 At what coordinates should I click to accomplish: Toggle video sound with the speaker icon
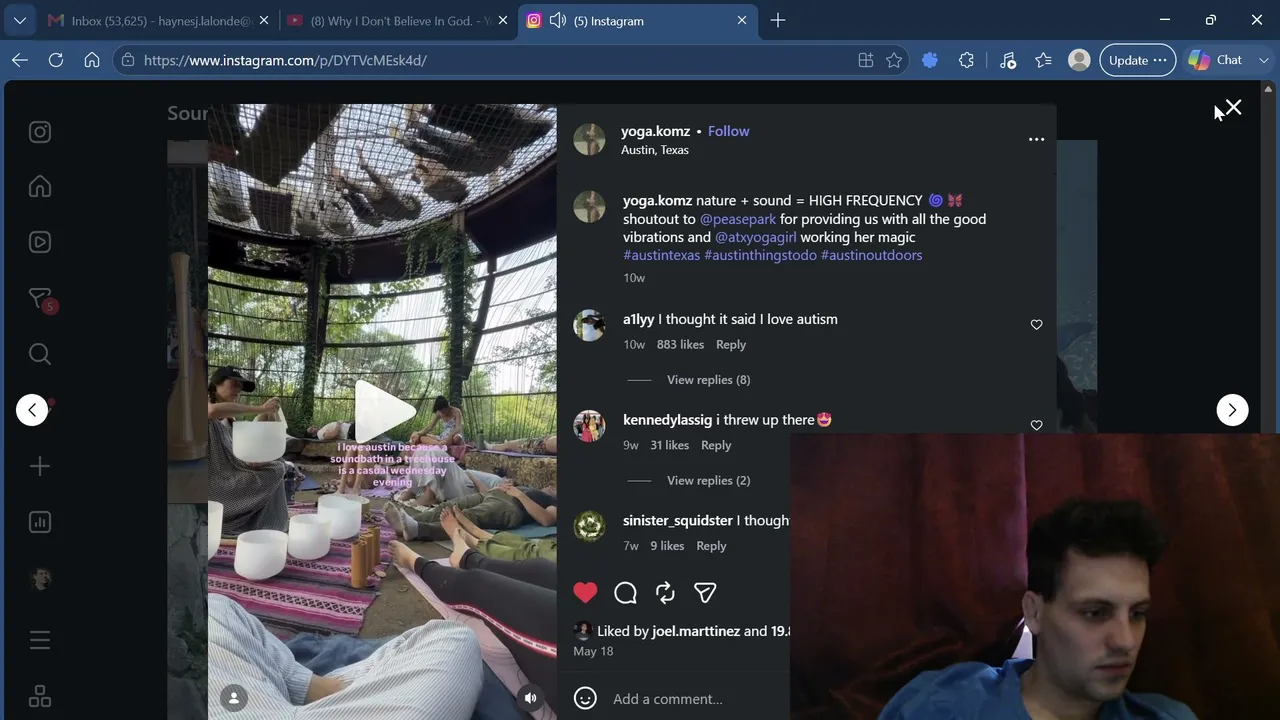point(531,697)
